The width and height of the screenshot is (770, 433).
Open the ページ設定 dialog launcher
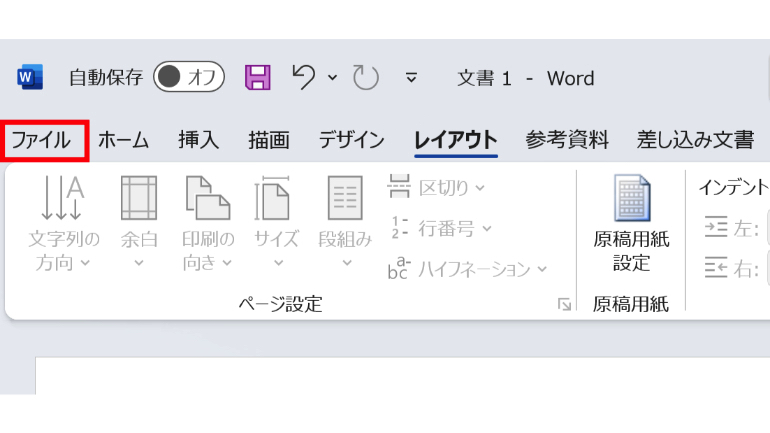[x=564, y=305]
